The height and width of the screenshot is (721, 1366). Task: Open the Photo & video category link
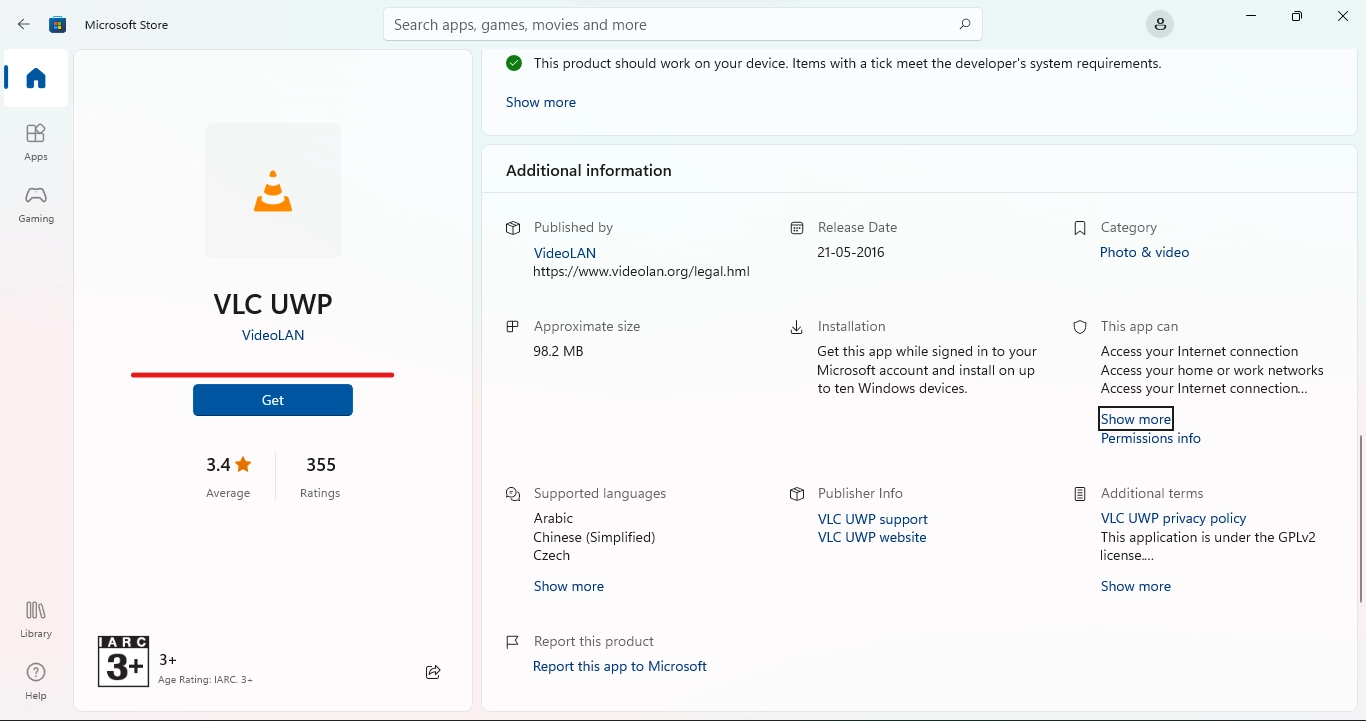click(1145, 253)
